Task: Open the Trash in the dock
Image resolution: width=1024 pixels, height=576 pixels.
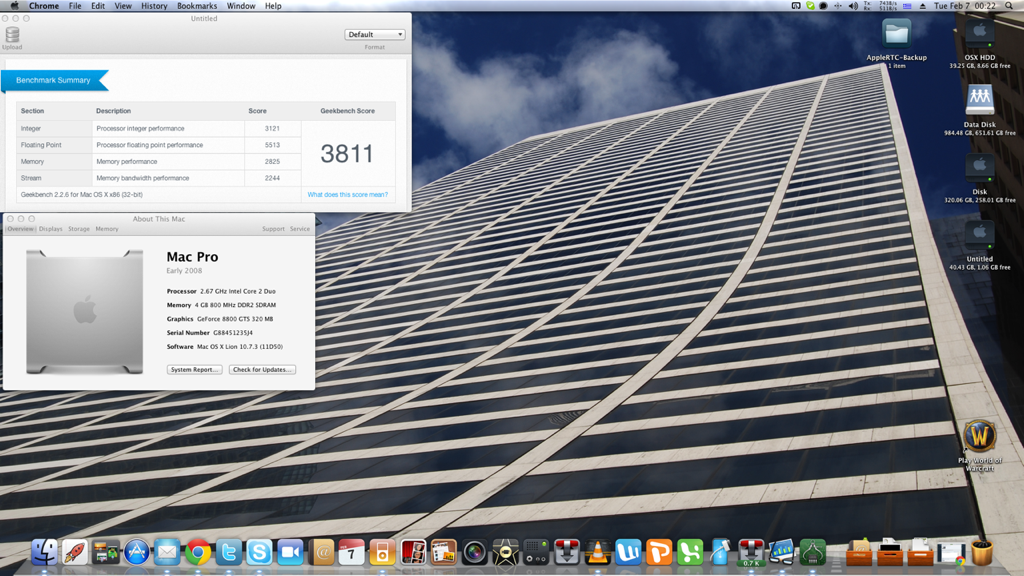Action: click(982, 552)
